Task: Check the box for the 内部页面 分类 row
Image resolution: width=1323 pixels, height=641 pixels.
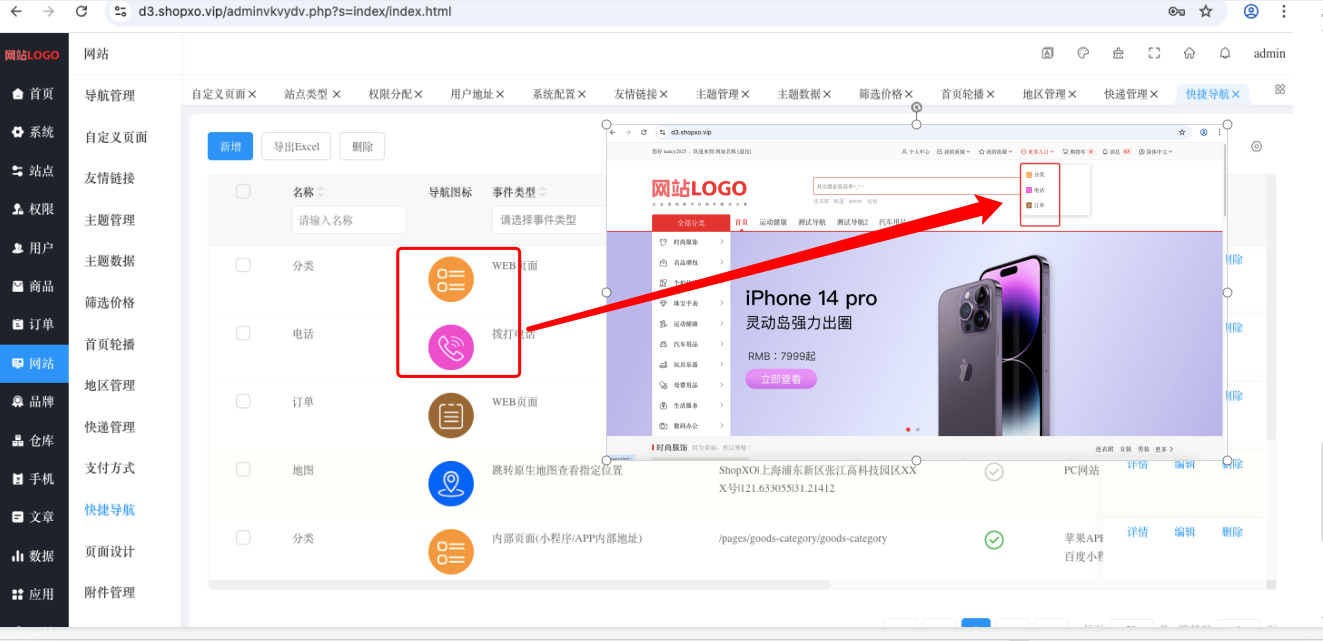Action: click(243, 537)
